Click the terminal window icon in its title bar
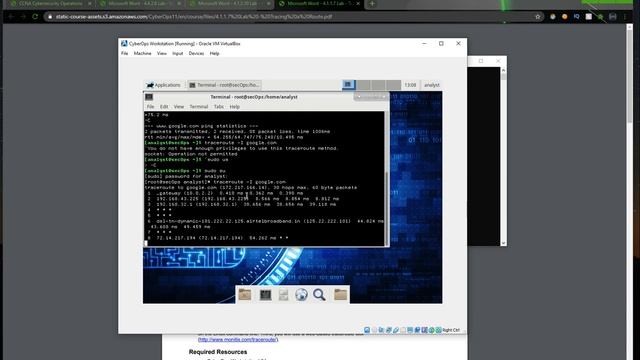 tap(149, 97)
